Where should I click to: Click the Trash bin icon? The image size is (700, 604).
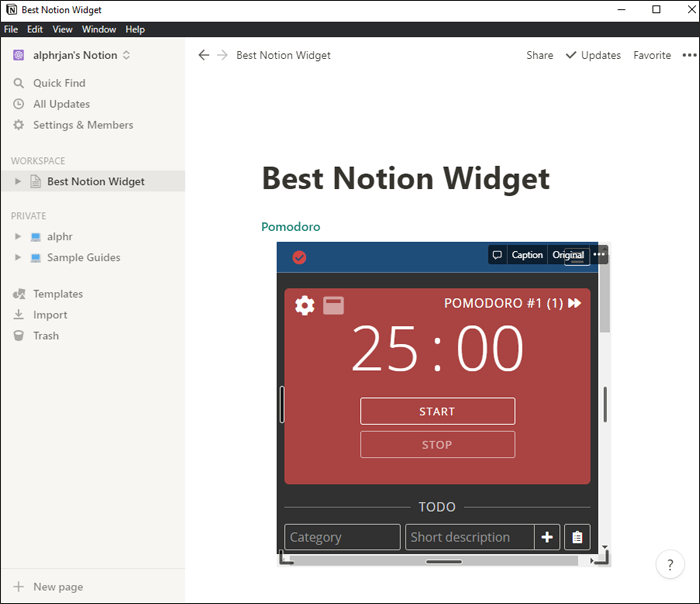[18, 336]
